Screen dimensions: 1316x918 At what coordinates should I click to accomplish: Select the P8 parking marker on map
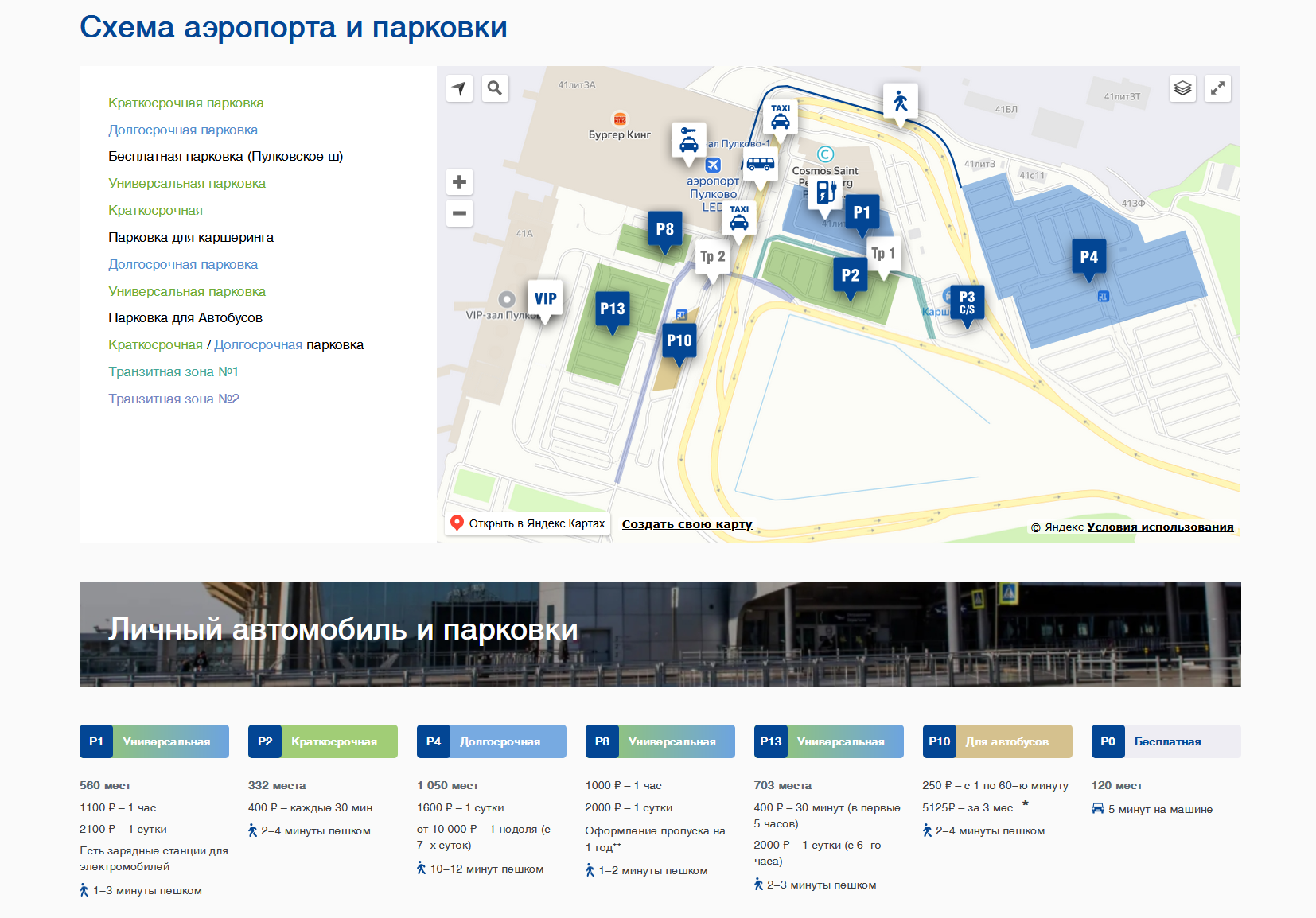click(665, 230)
